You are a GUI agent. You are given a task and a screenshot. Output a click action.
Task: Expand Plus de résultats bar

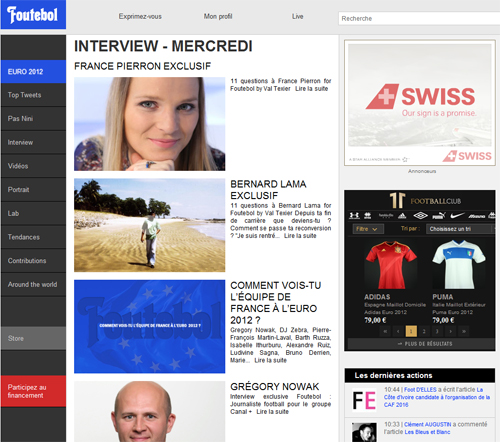point(421,344)
